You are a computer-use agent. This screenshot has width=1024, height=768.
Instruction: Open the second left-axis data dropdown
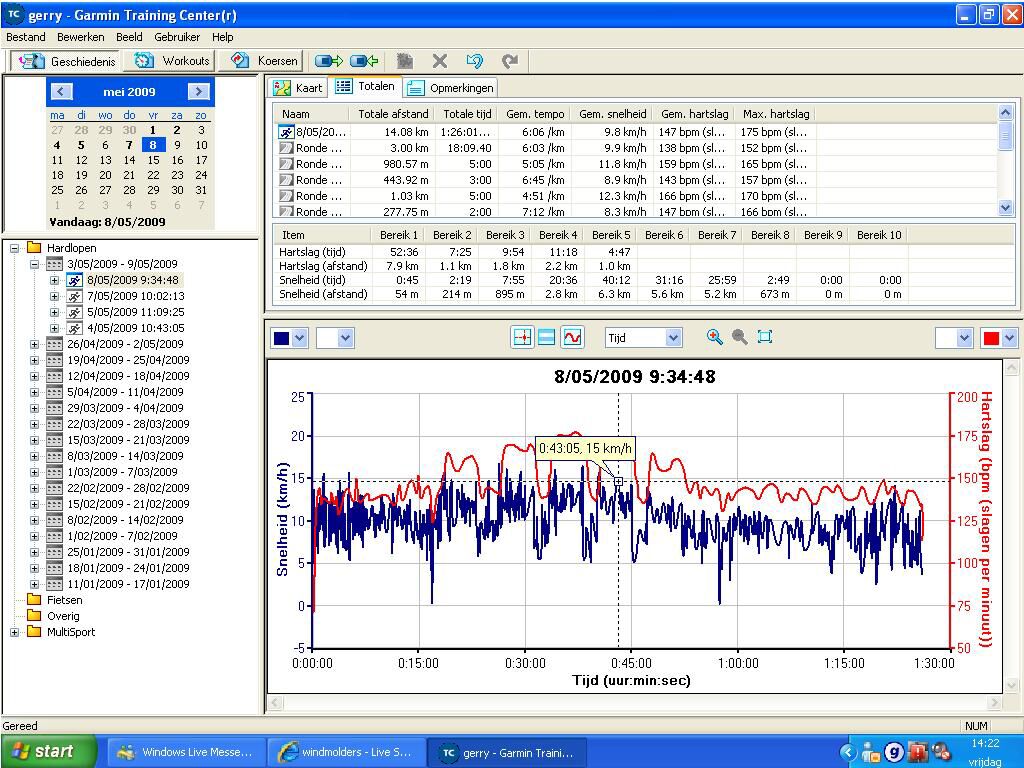345,338
